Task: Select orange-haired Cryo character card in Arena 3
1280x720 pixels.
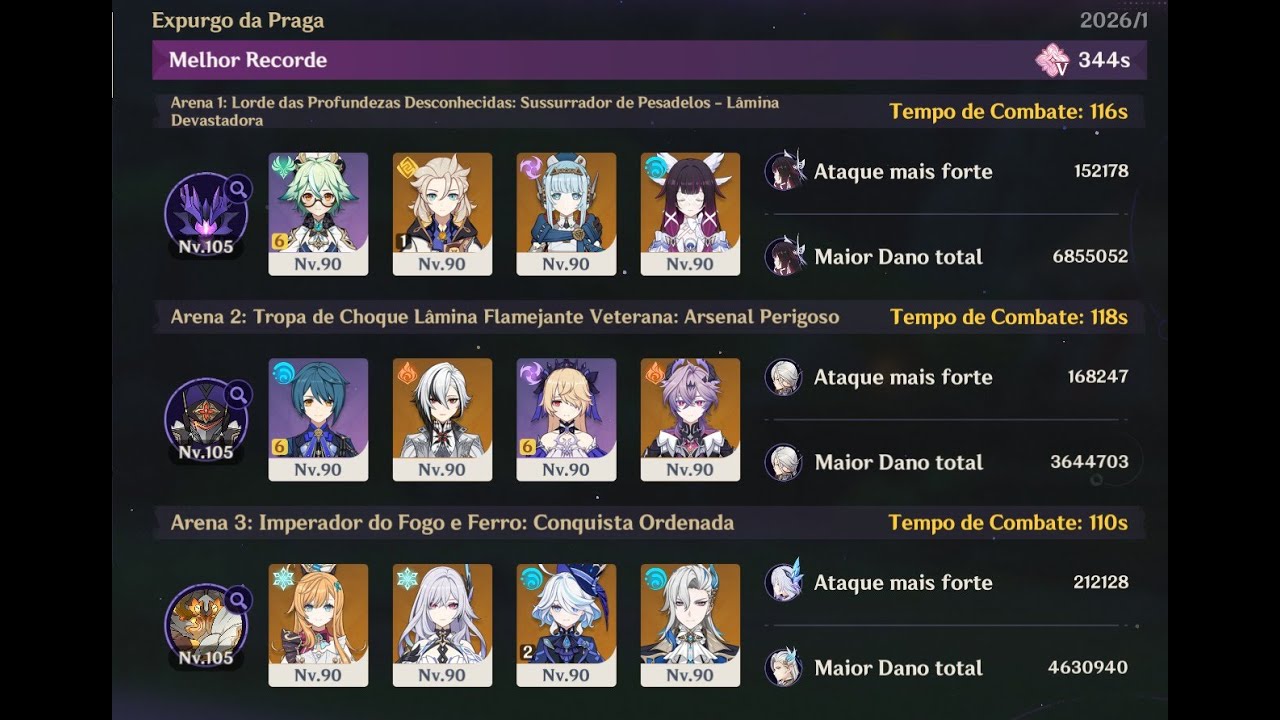Action: (318, 626)
